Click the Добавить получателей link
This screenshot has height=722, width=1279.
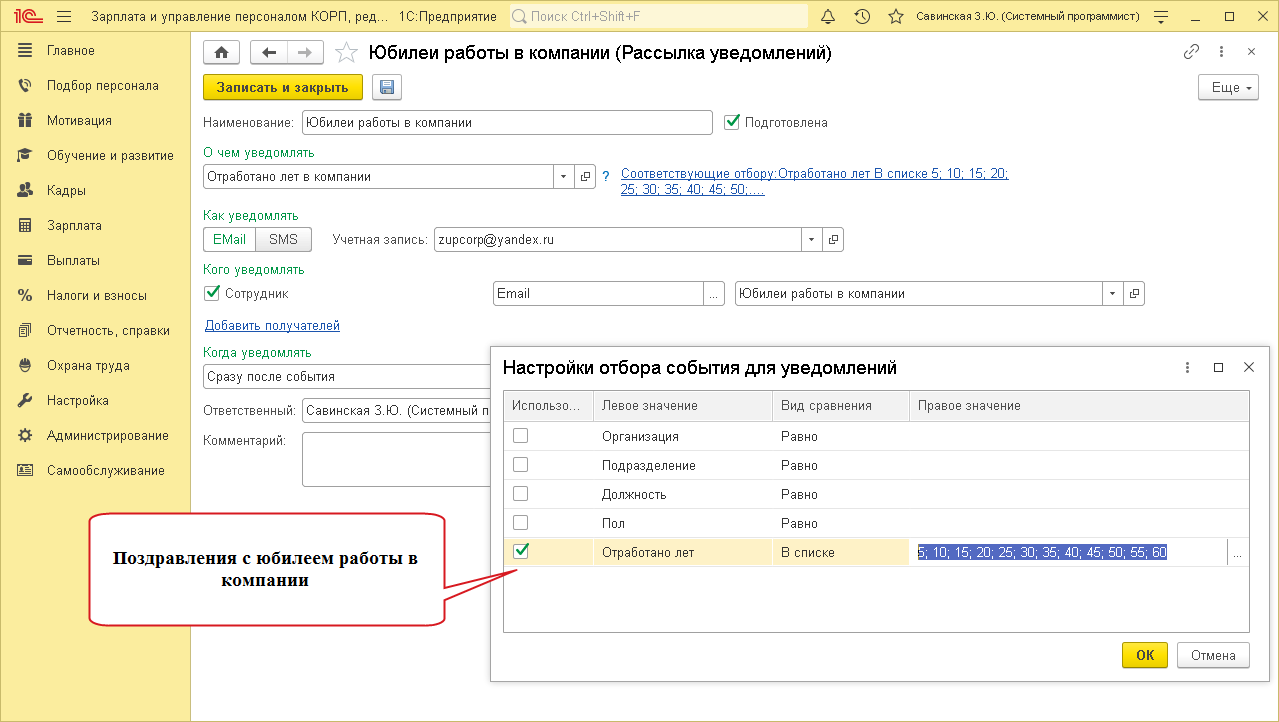(x=272, y=325)
